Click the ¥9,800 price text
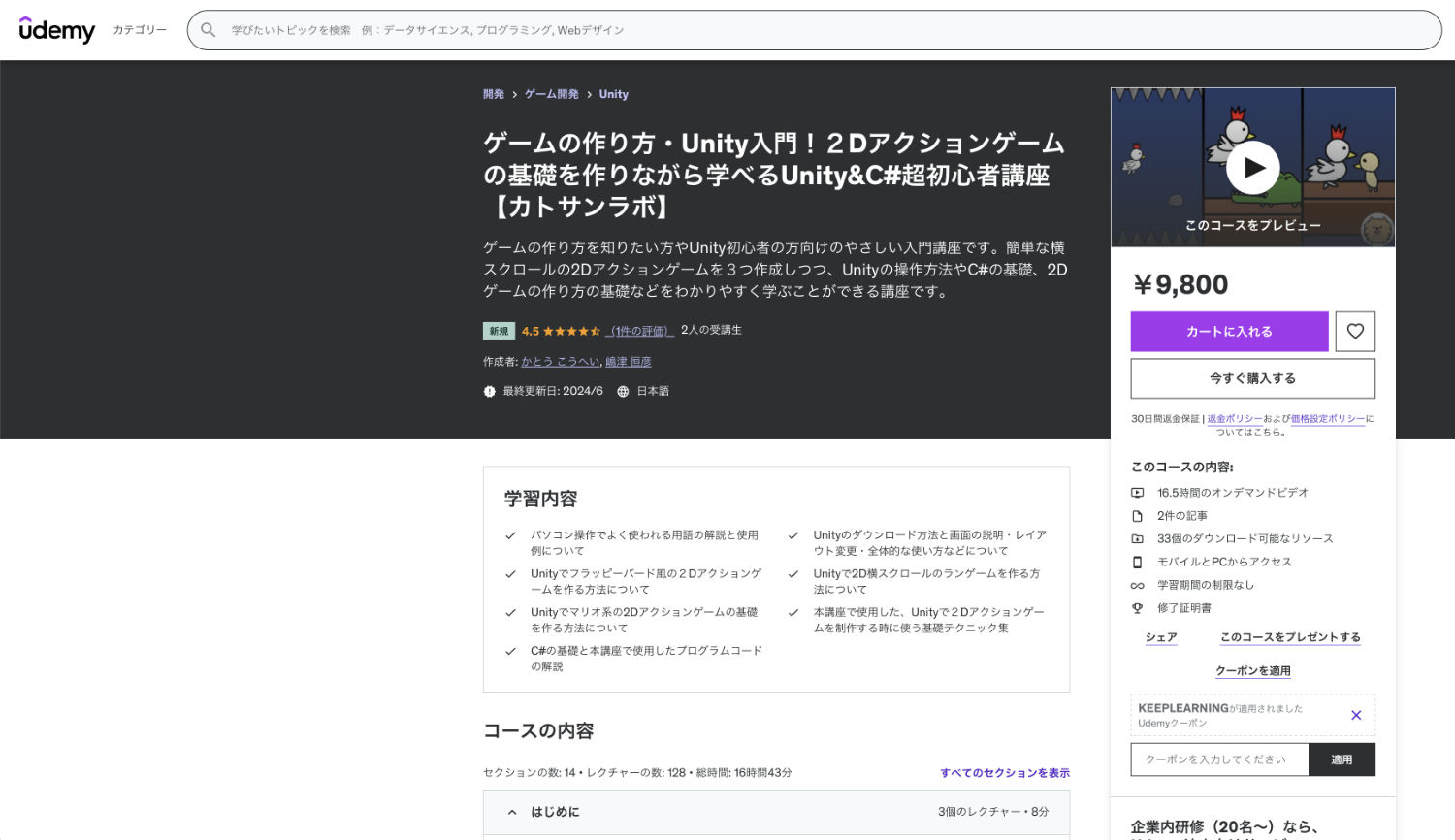The image size is (1455, 840). click(1180, 284)
